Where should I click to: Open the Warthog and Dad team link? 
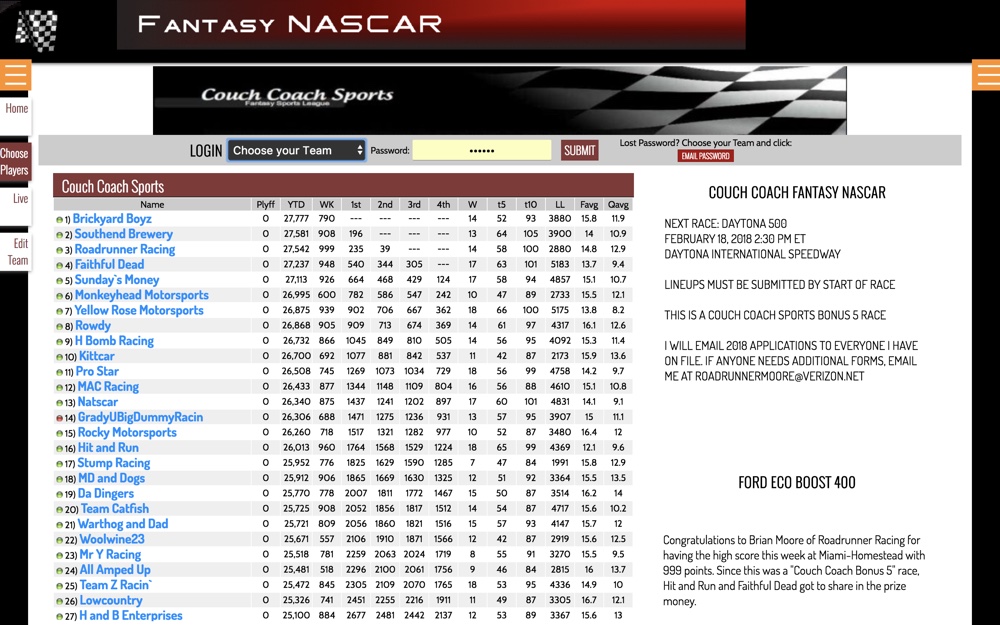coord(122,525)
